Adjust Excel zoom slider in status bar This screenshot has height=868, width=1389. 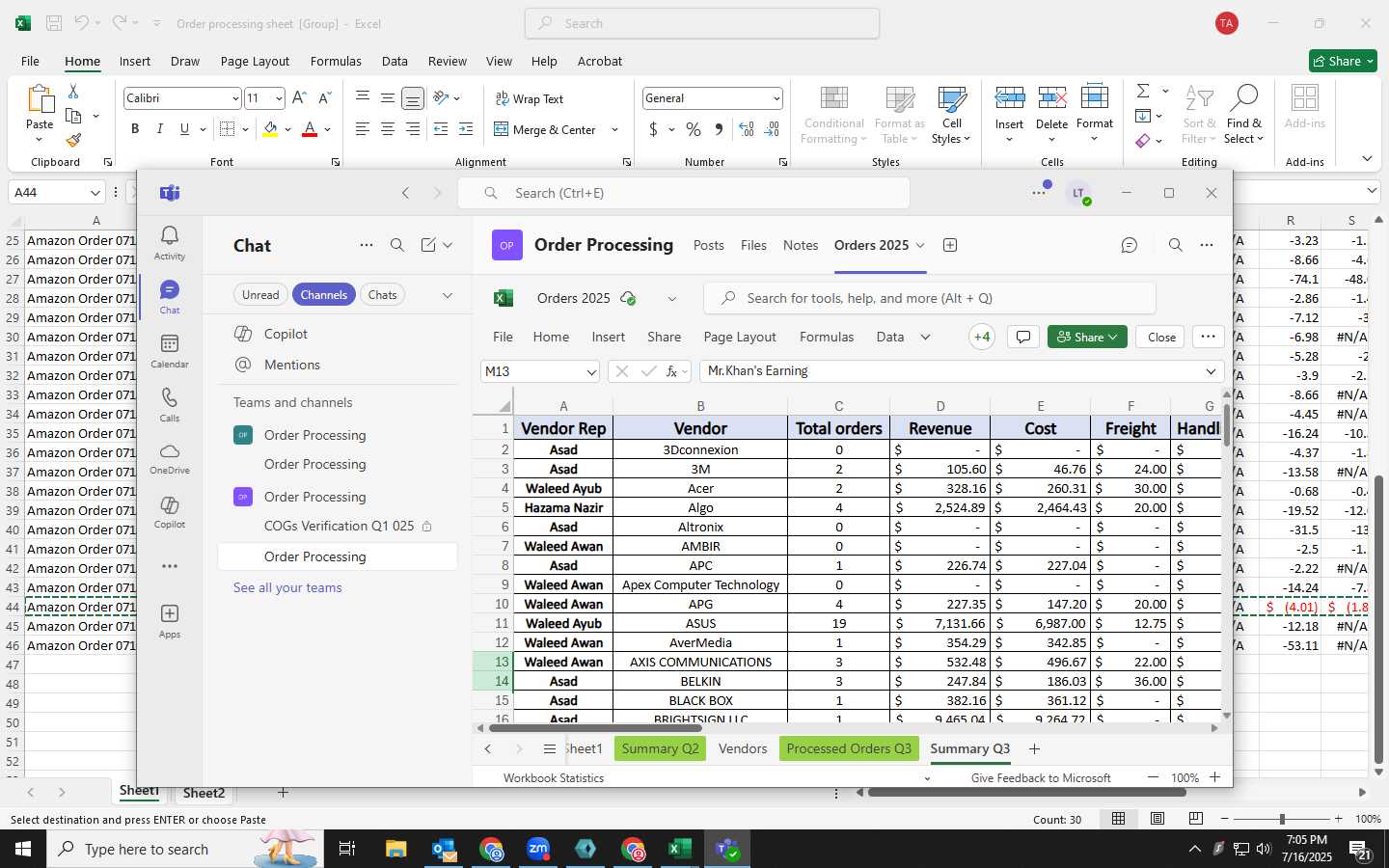(x=1282, y=819)
